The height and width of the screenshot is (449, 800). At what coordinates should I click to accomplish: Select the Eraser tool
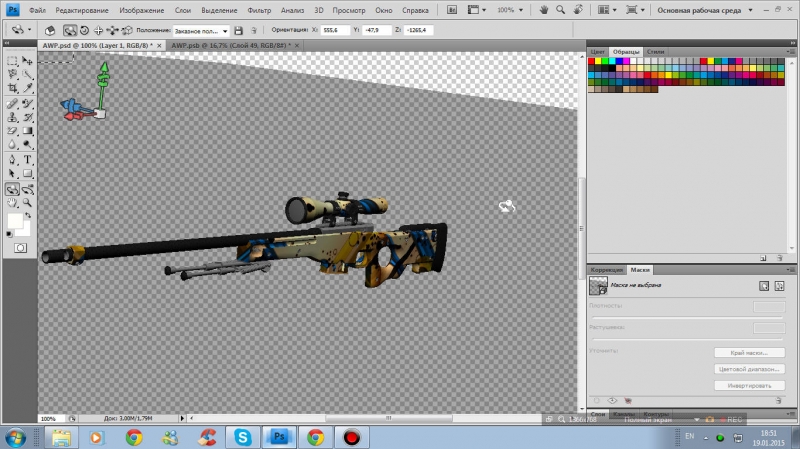pyautogui.click(x=12, y=131)
